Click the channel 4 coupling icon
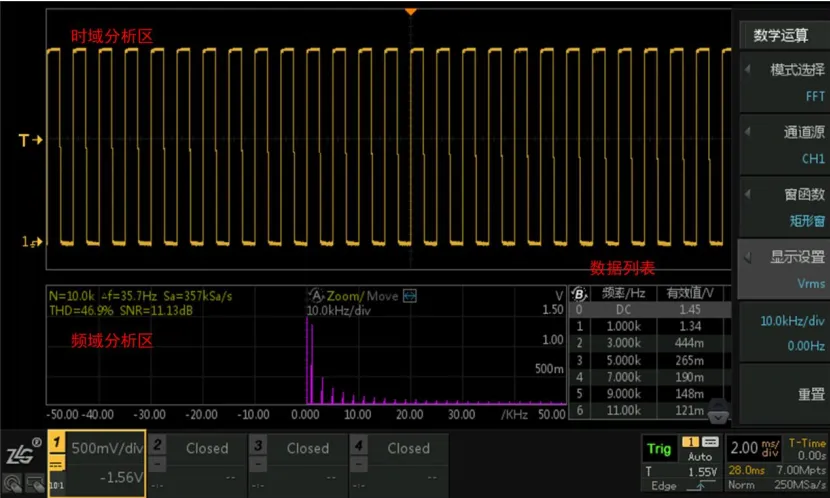The width and height of the screenshot is (830, 498). click(x=358, y=465)
